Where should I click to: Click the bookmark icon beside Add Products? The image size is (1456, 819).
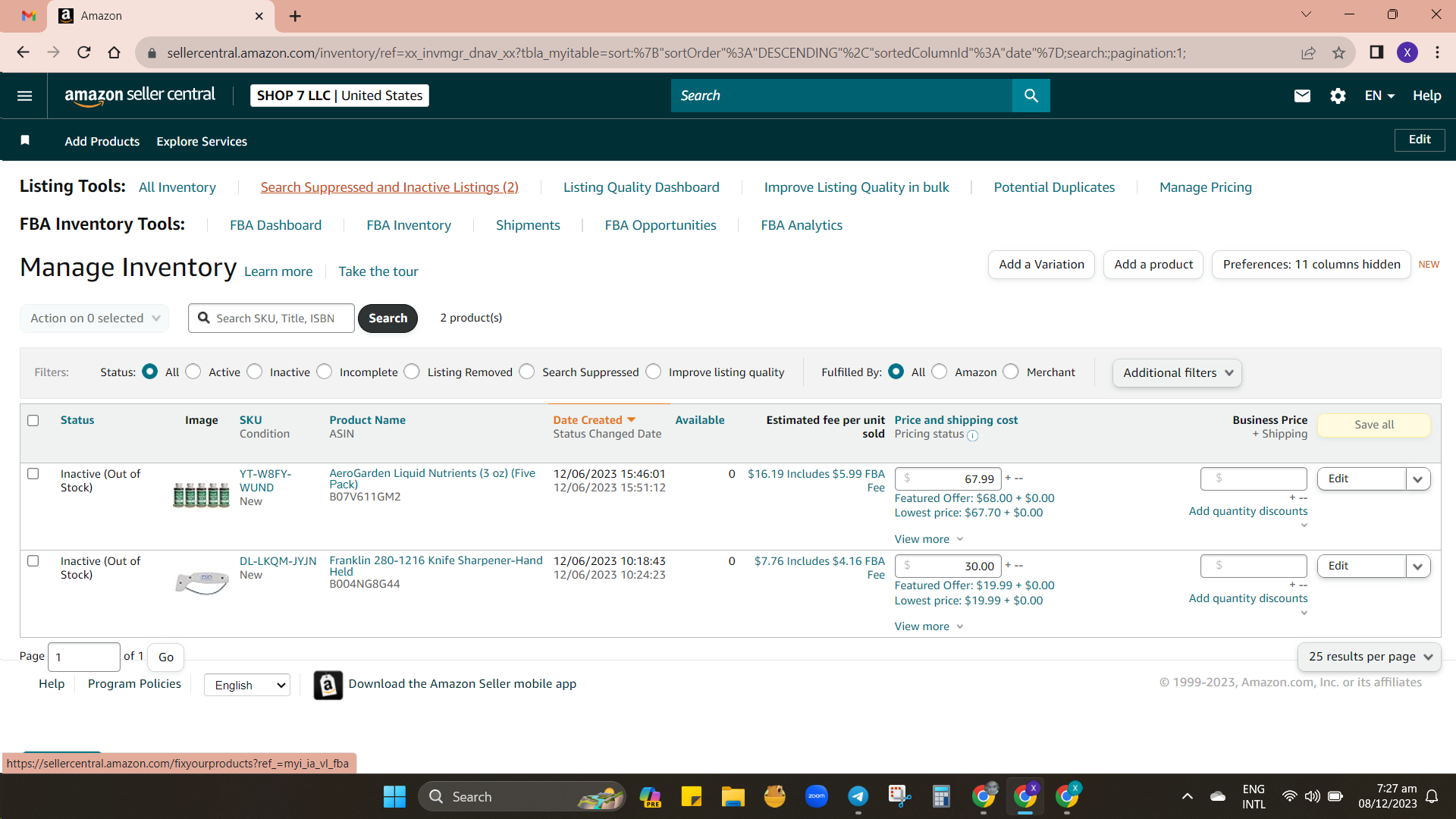click(25, 140)
